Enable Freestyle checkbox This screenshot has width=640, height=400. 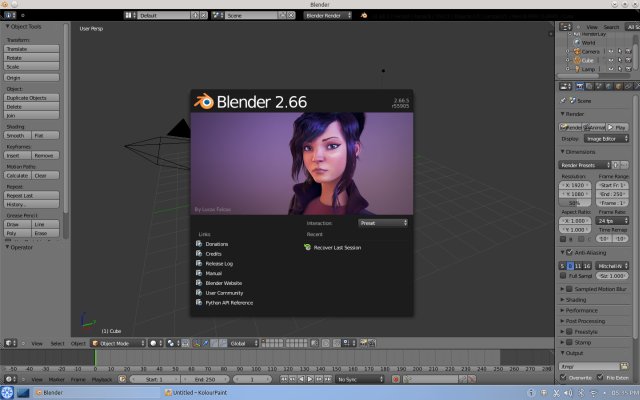point(569,331)
